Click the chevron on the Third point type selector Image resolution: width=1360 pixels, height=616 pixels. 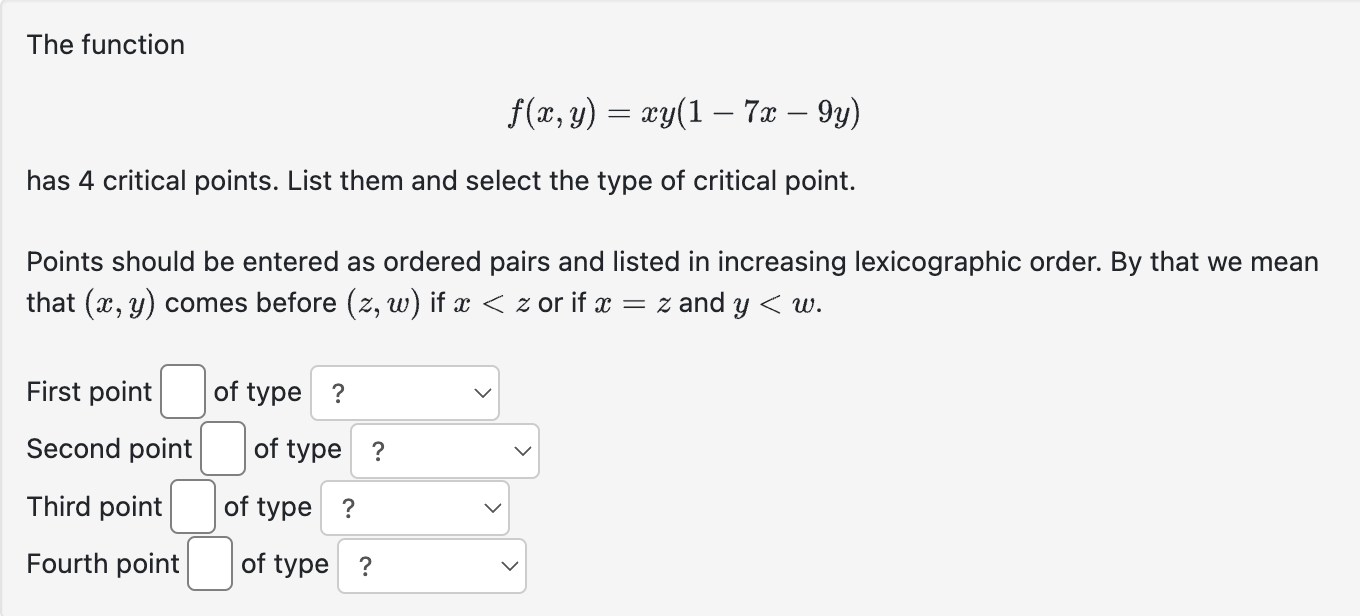pos(491,507)
